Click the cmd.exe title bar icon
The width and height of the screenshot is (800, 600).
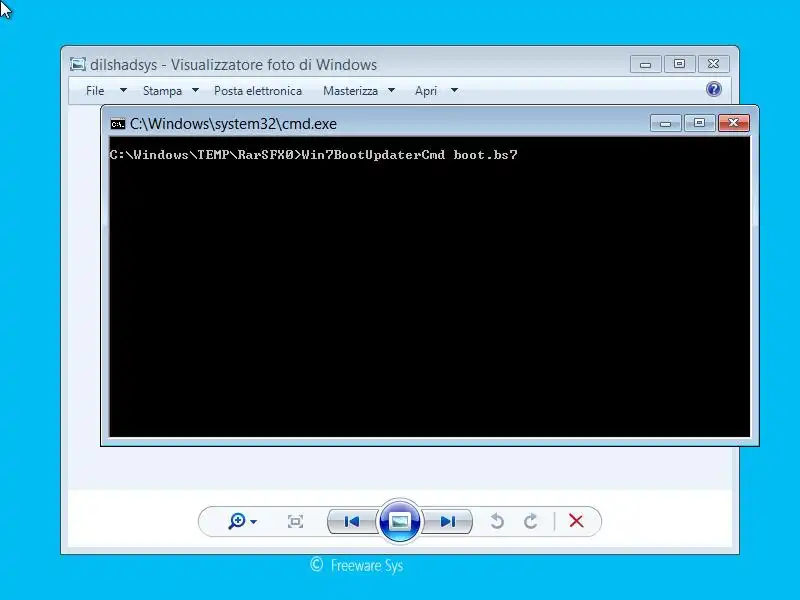coord(118,124)
